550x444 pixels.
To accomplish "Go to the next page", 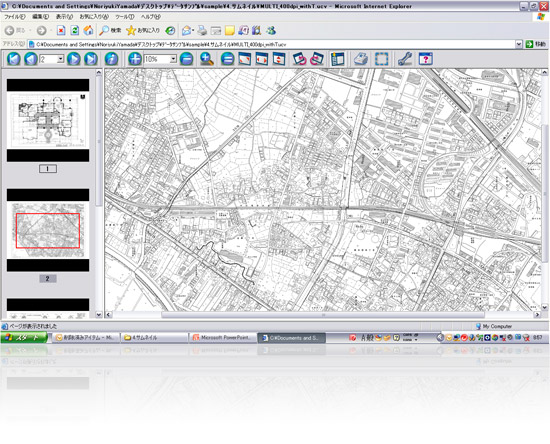I will click(x=74, y=59).
